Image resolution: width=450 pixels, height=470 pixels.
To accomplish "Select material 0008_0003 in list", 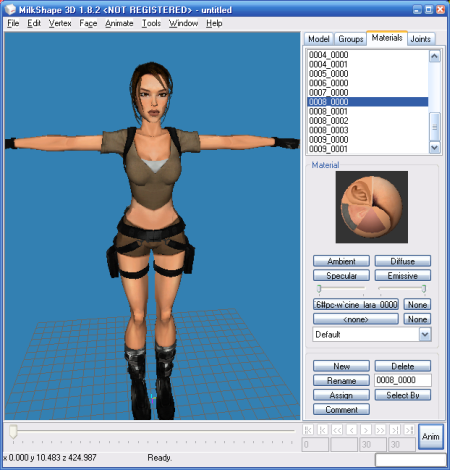I will (x=367, y=130).
